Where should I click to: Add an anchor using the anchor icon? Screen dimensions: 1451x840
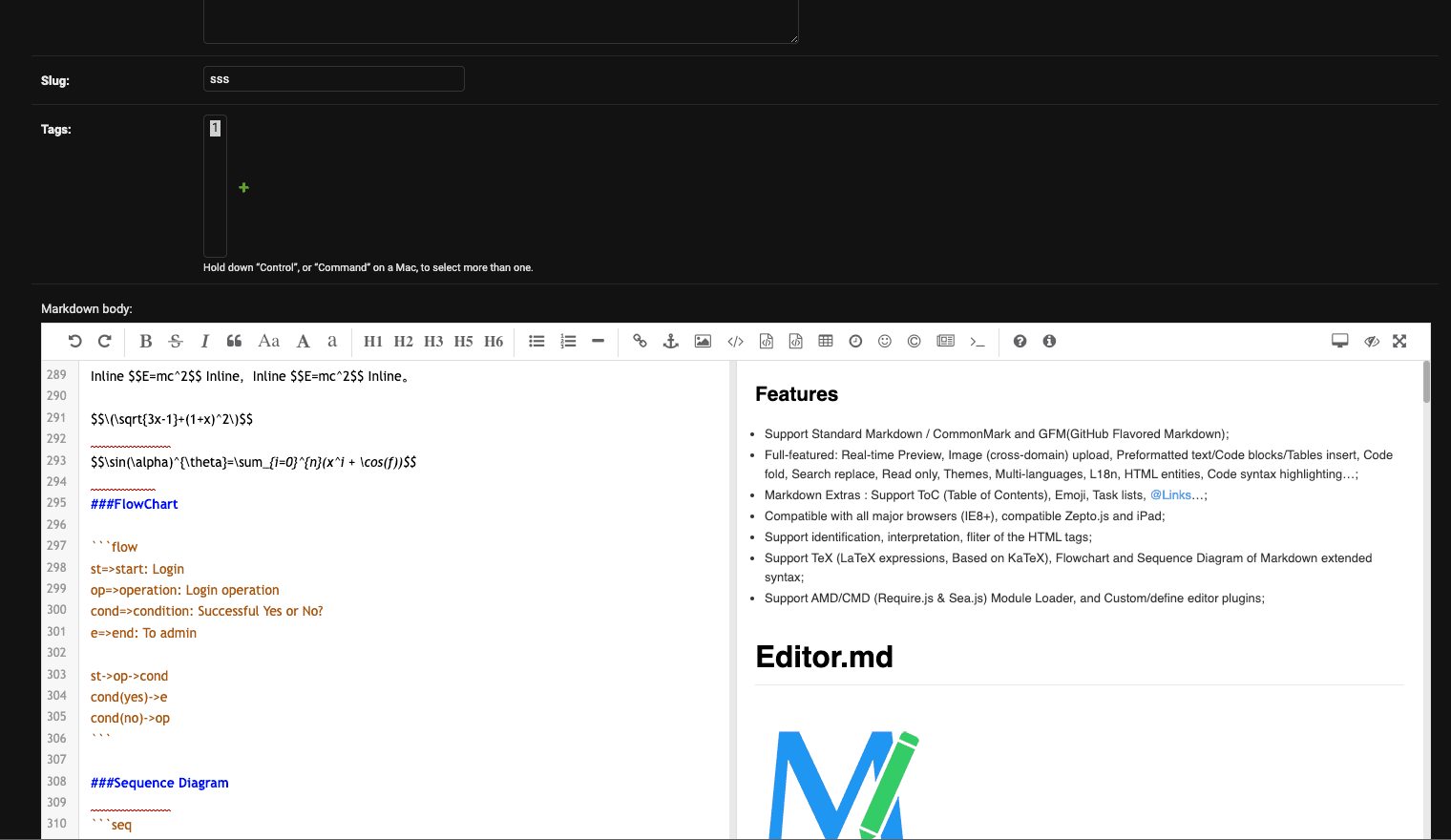point(671,342)
